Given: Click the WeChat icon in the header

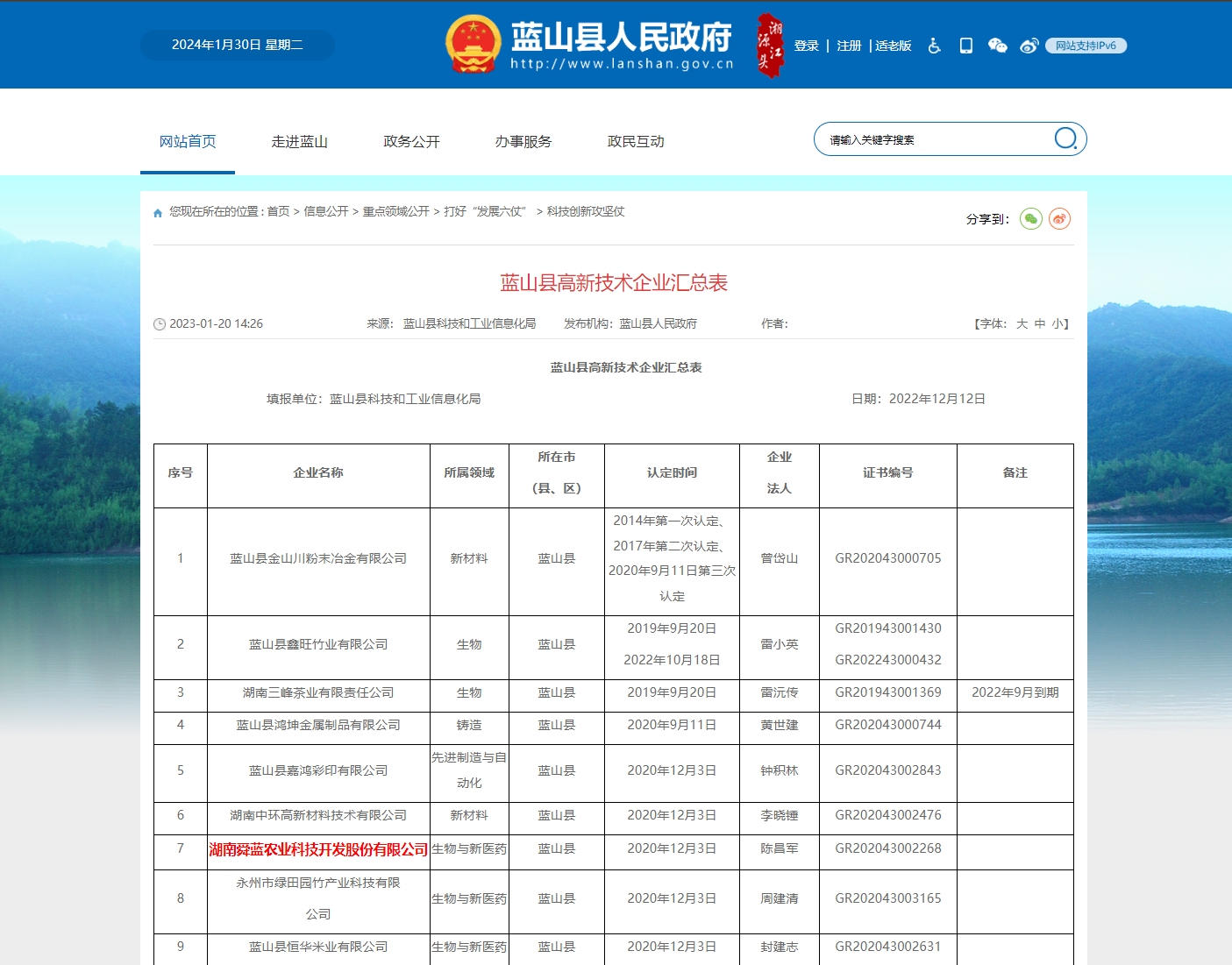Looking at the screenshot, I should (x=997, y=46).
